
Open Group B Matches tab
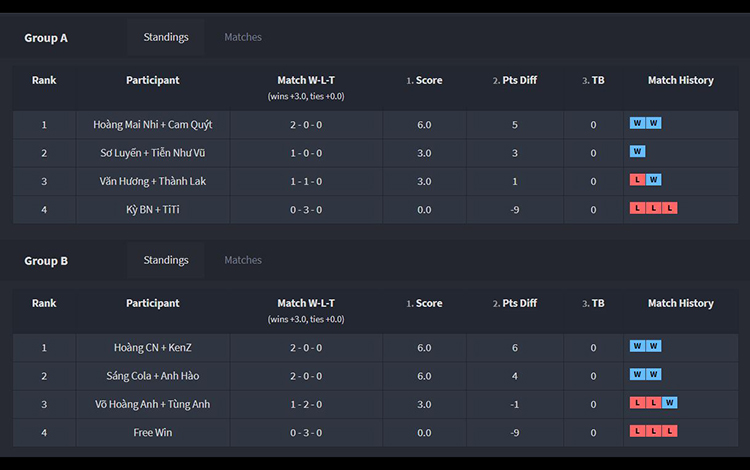coord(243,260)
